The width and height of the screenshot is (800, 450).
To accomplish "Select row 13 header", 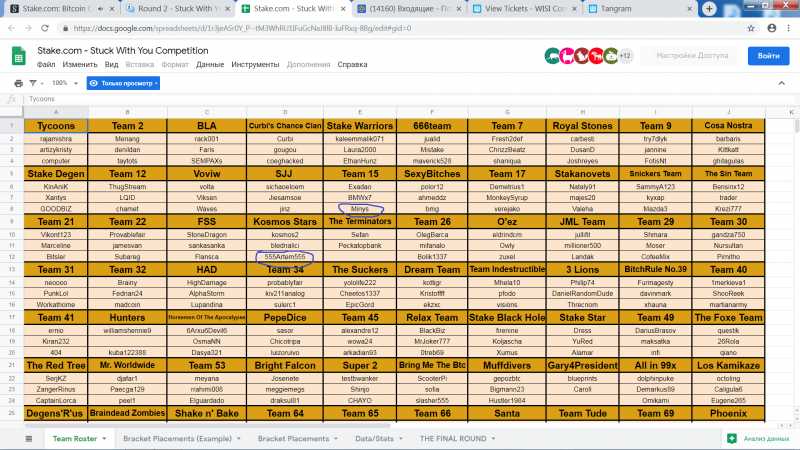I will [x=11, y=269].
